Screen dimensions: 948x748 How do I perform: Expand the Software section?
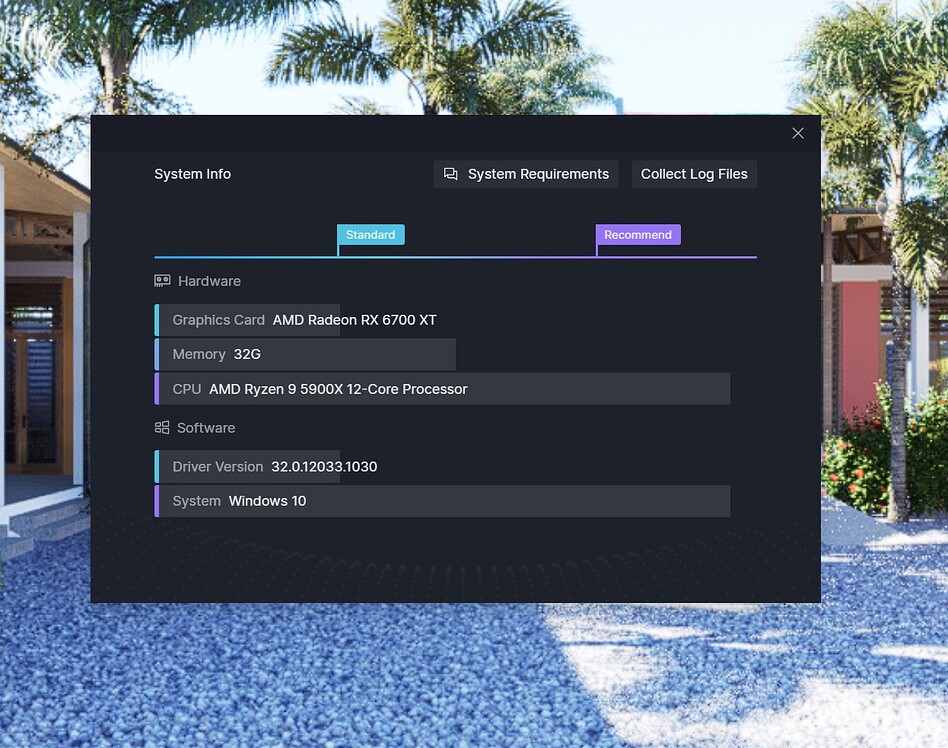point(206,427)
